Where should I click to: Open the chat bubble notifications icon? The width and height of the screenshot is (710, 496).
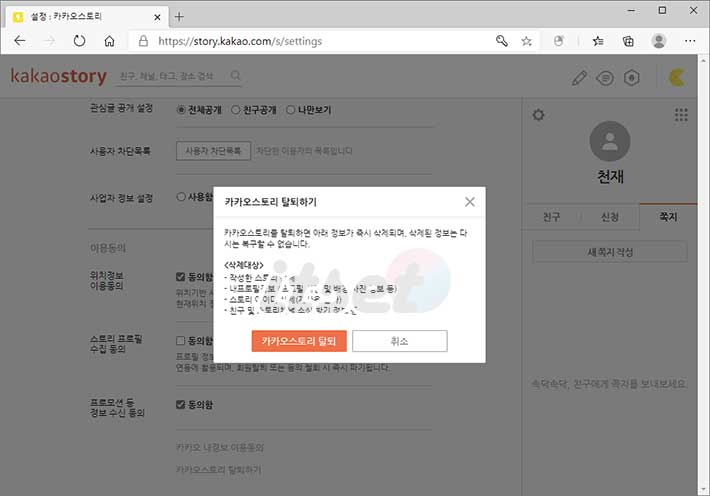pos(605,78)
